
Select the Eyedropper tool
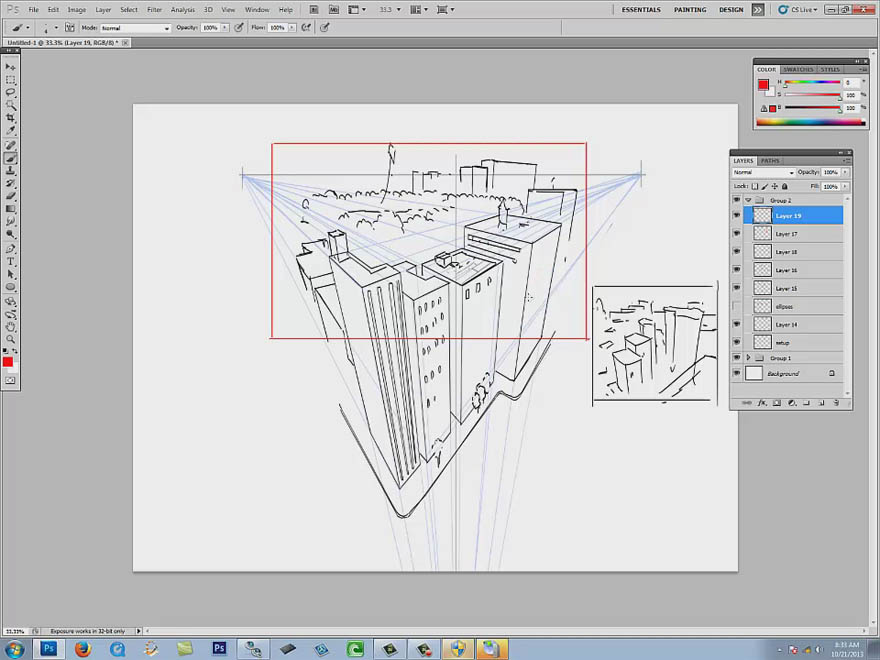(10, 131)
